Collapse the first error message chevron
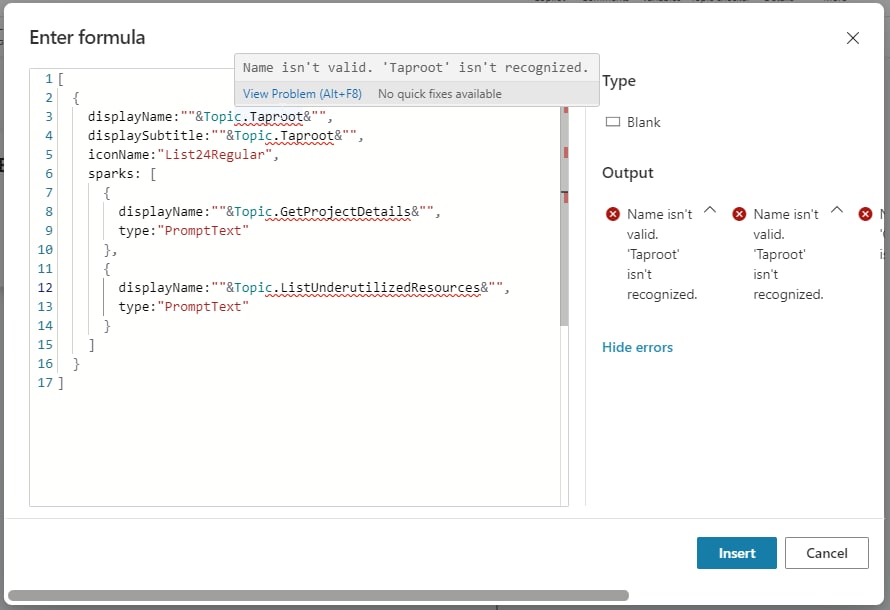This screenshot has width=890, height=610. click(x=710, y=210)
